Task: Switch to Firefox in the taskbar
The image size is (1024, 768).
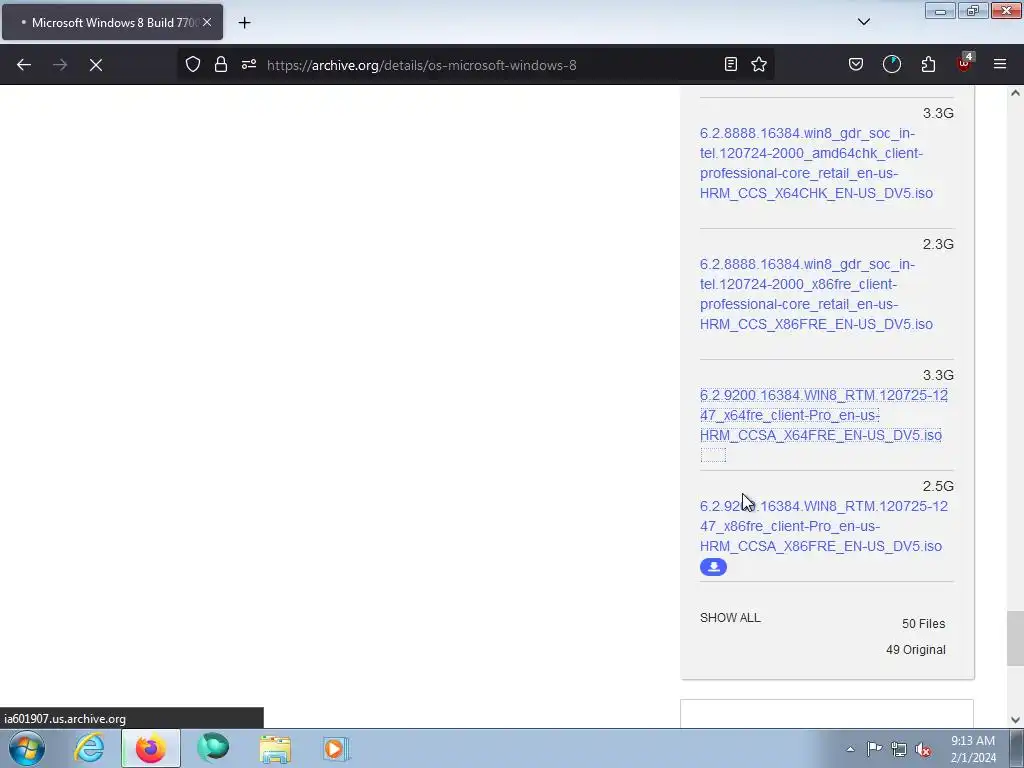Action: point(151,748)
